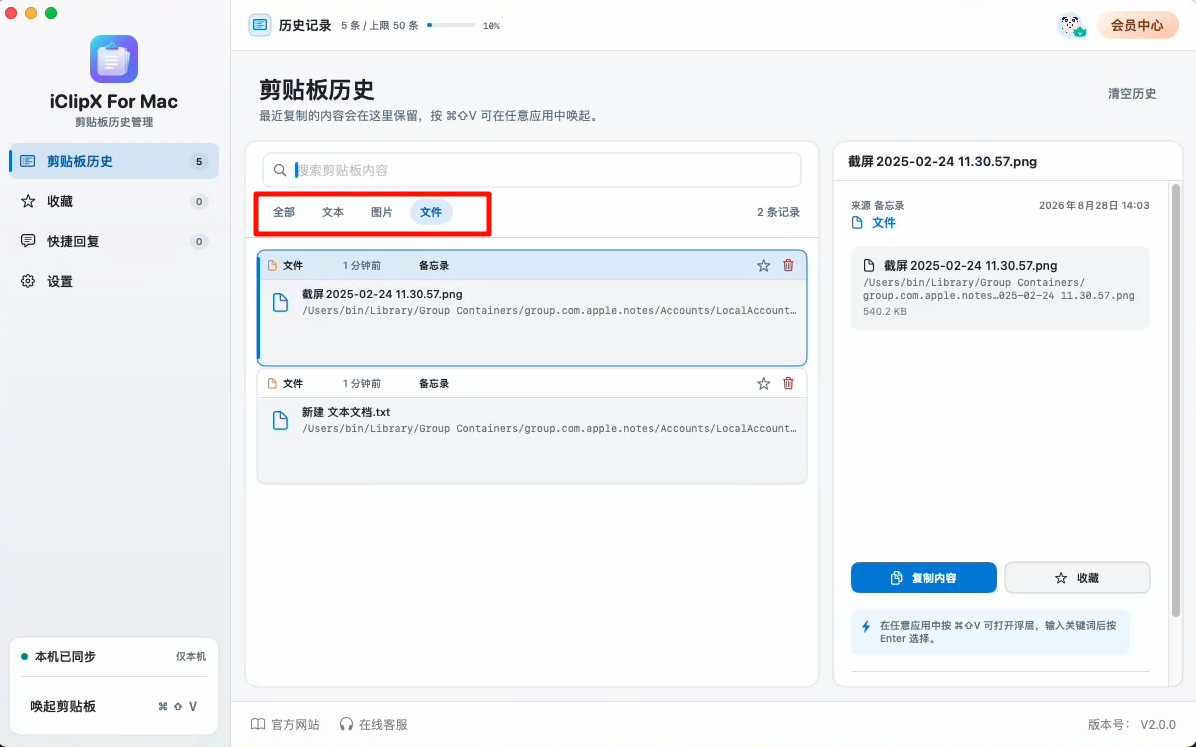Switch to the 全部 filter tab

click(x=284, y=212)
